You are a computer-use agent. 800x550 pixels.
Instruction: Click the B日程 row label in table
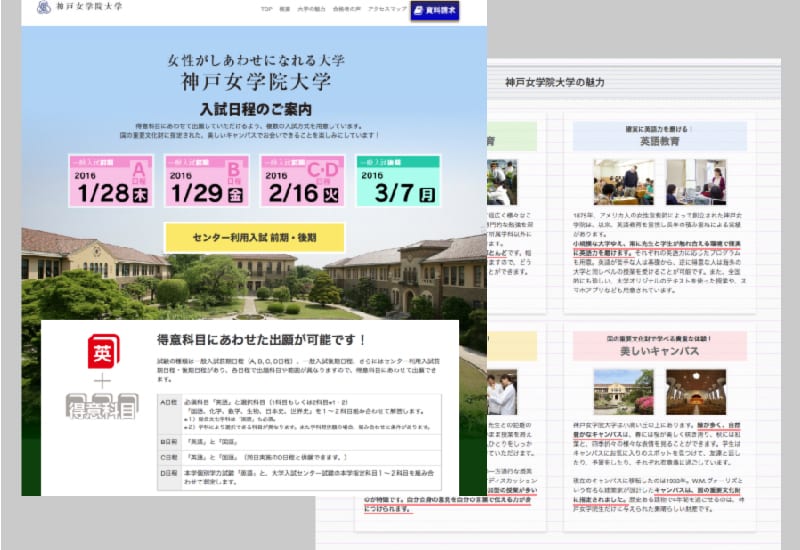coord(169,442)
